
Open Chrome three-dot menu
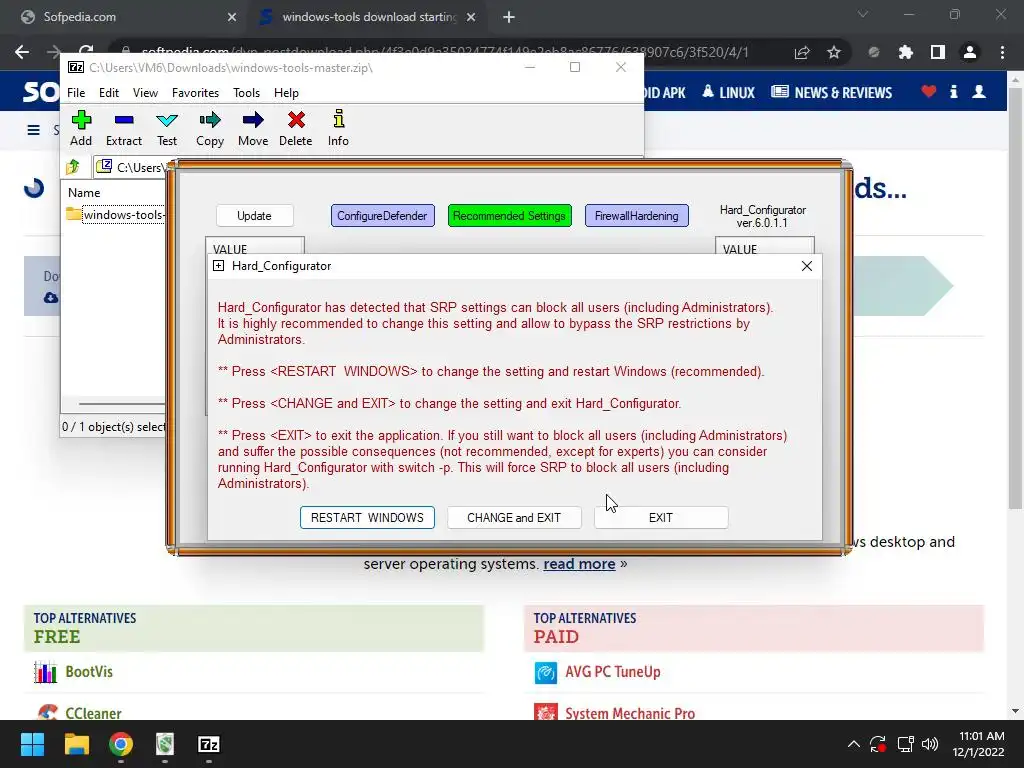1002,52
